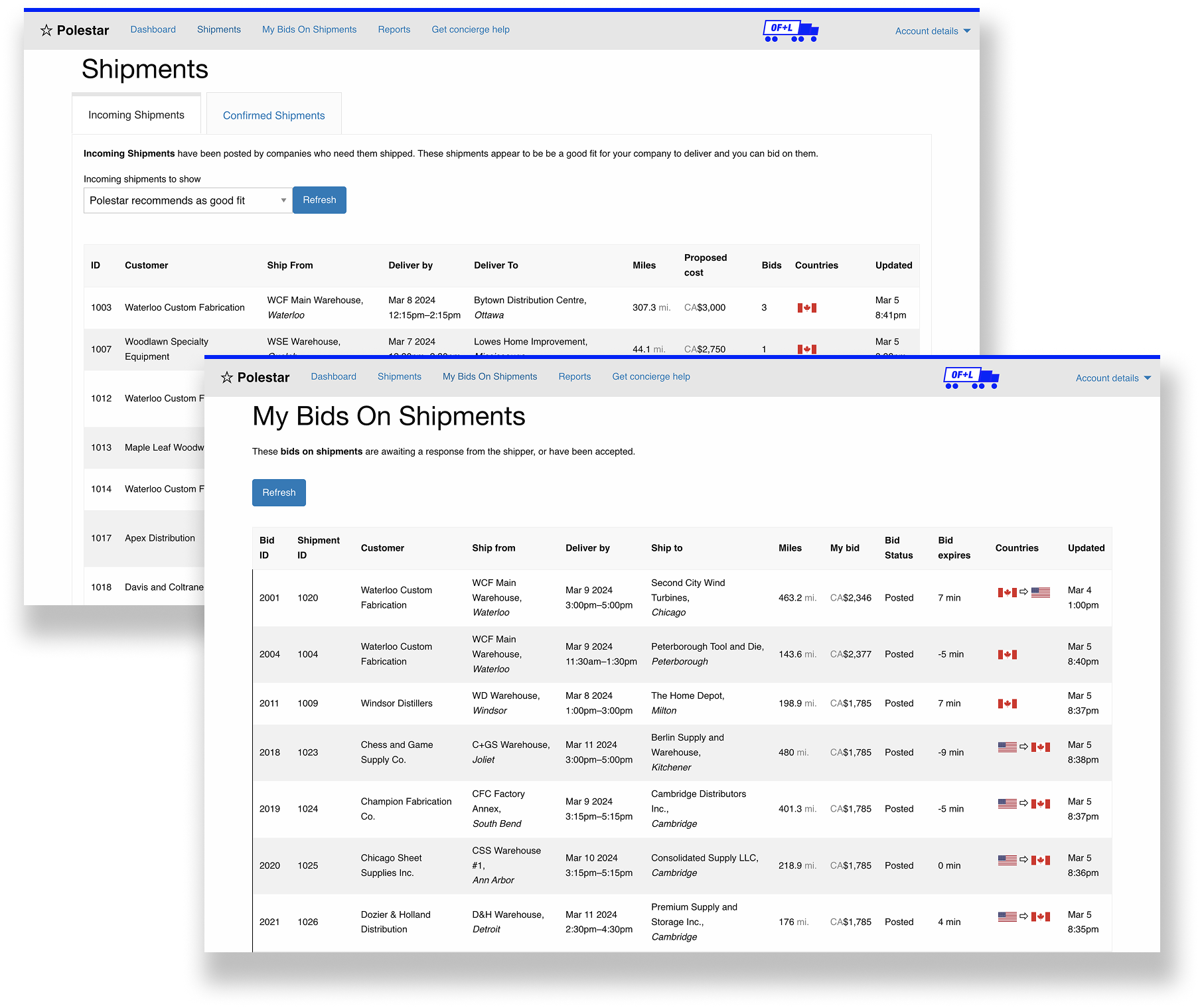Click US-to-Canada flags for bid 2019
Image resolution: width=1200 pixels, height=1008 pixels.
point(1023,803)
